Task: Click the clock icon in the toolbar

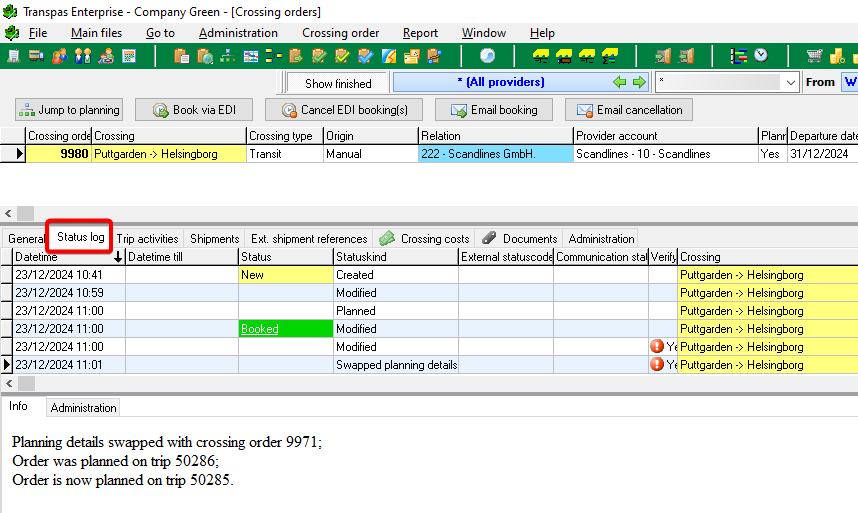Action: point(762,56)
